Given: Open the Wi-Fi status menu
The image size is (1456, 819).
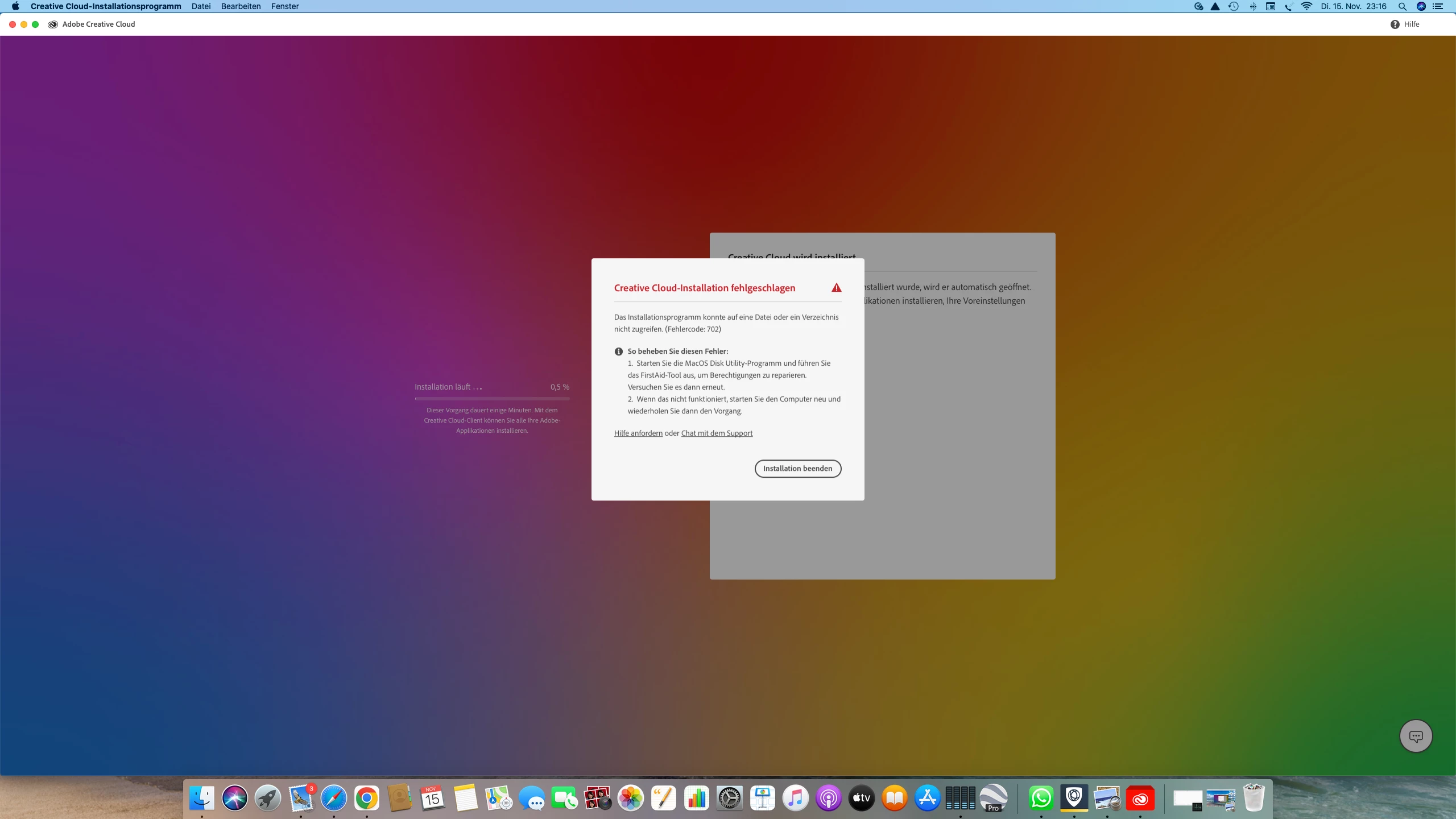Looking at the screenshot, I should (1307, 6).
